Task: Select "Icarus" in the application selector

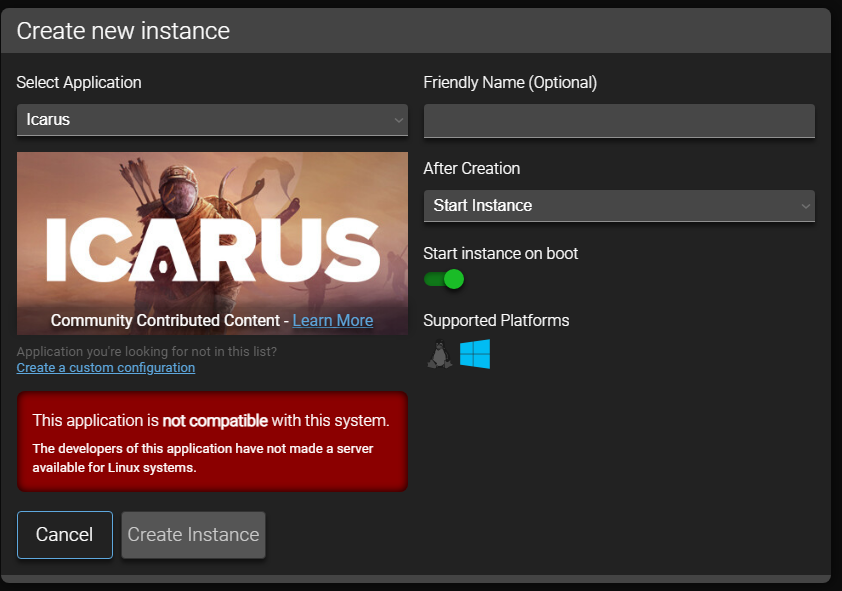Action: coord(212,119)
